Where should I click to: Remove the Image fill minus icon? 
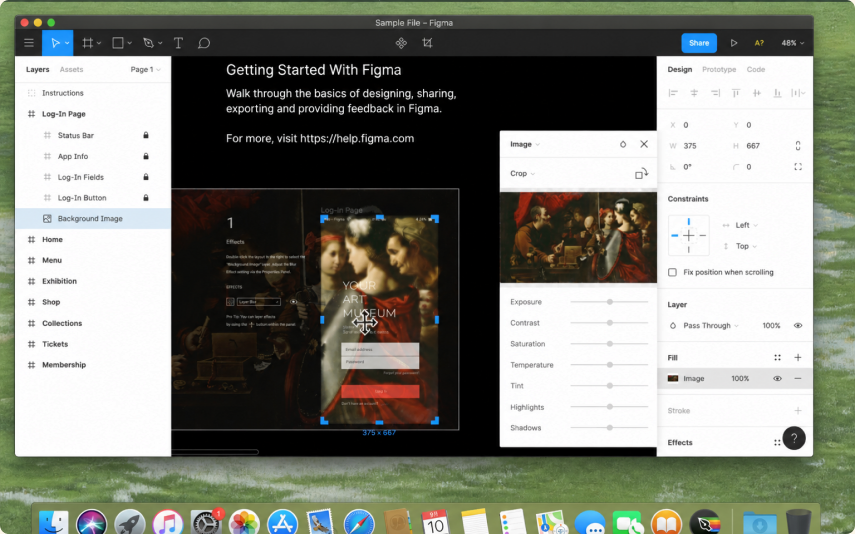pos(798,379)
